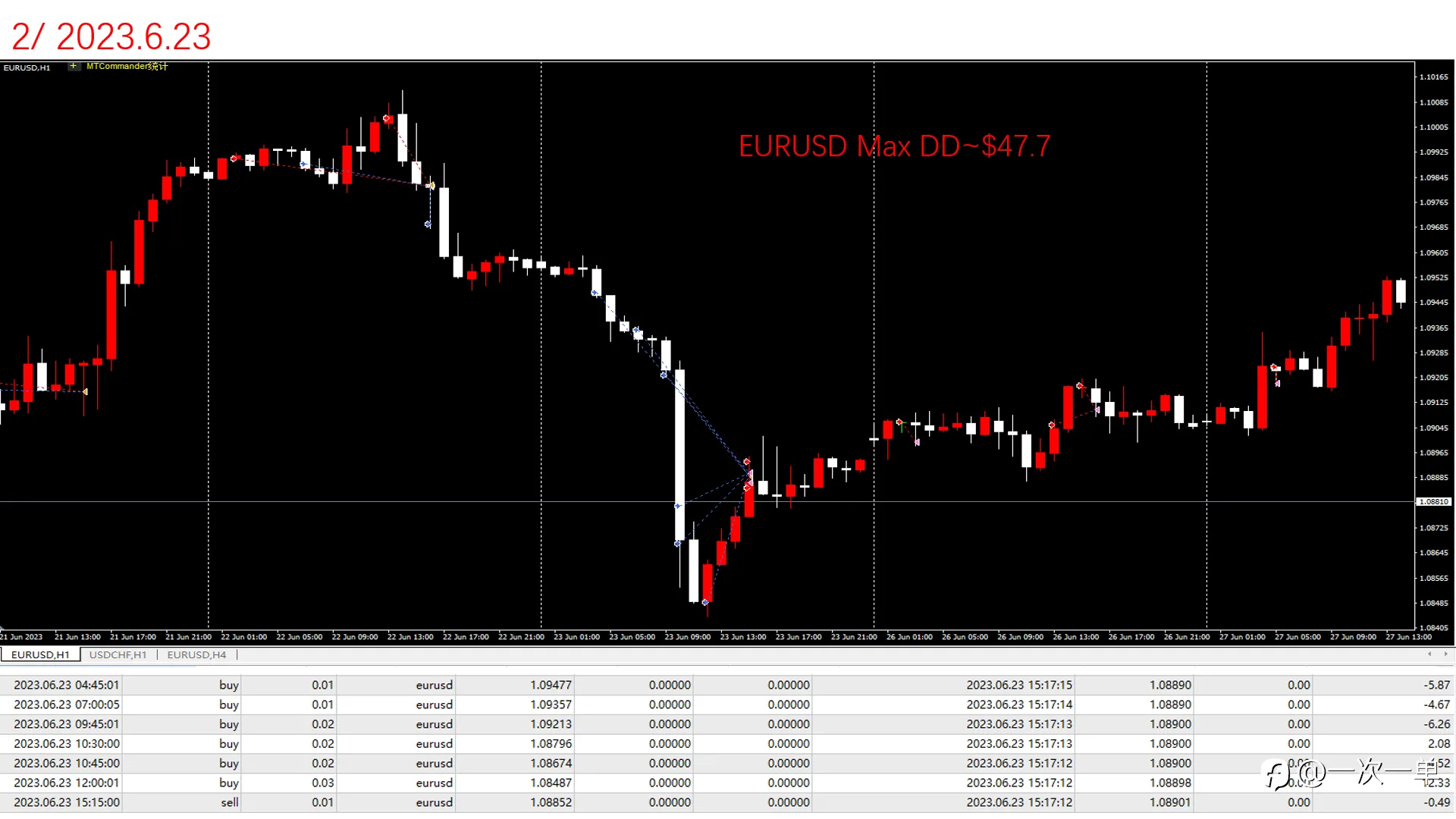This screenshot has height=819, width=1456.
Task: Select trade row opened 2023.06.23 04:45:01
Action: [728, 685]
